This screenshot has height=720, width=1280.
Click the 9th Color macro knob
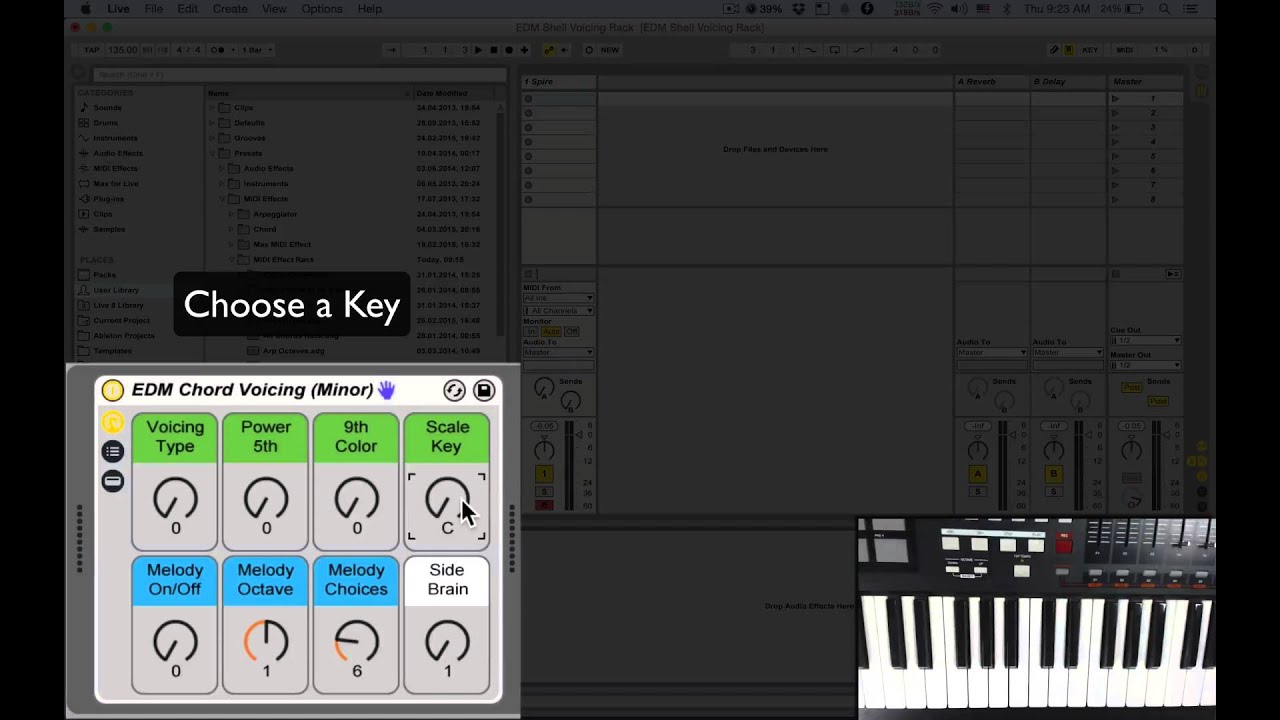(356, 498)
